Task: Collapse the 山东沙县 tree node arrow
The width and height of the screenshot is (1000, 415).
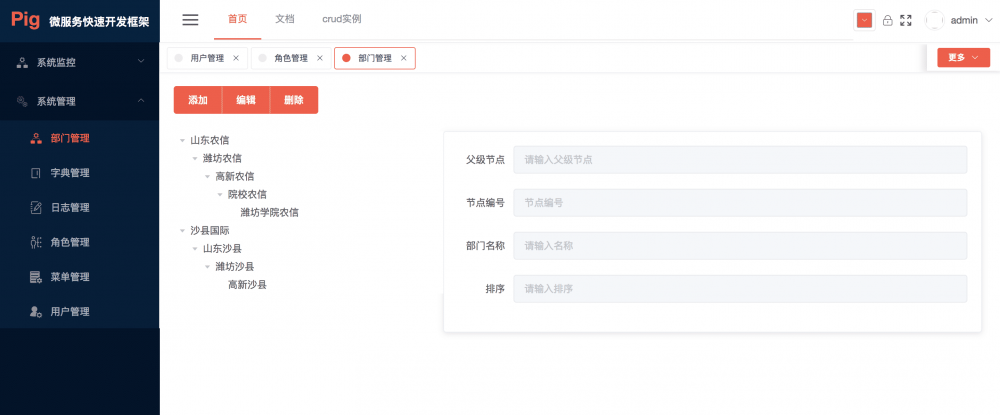Action: (195, 249)
